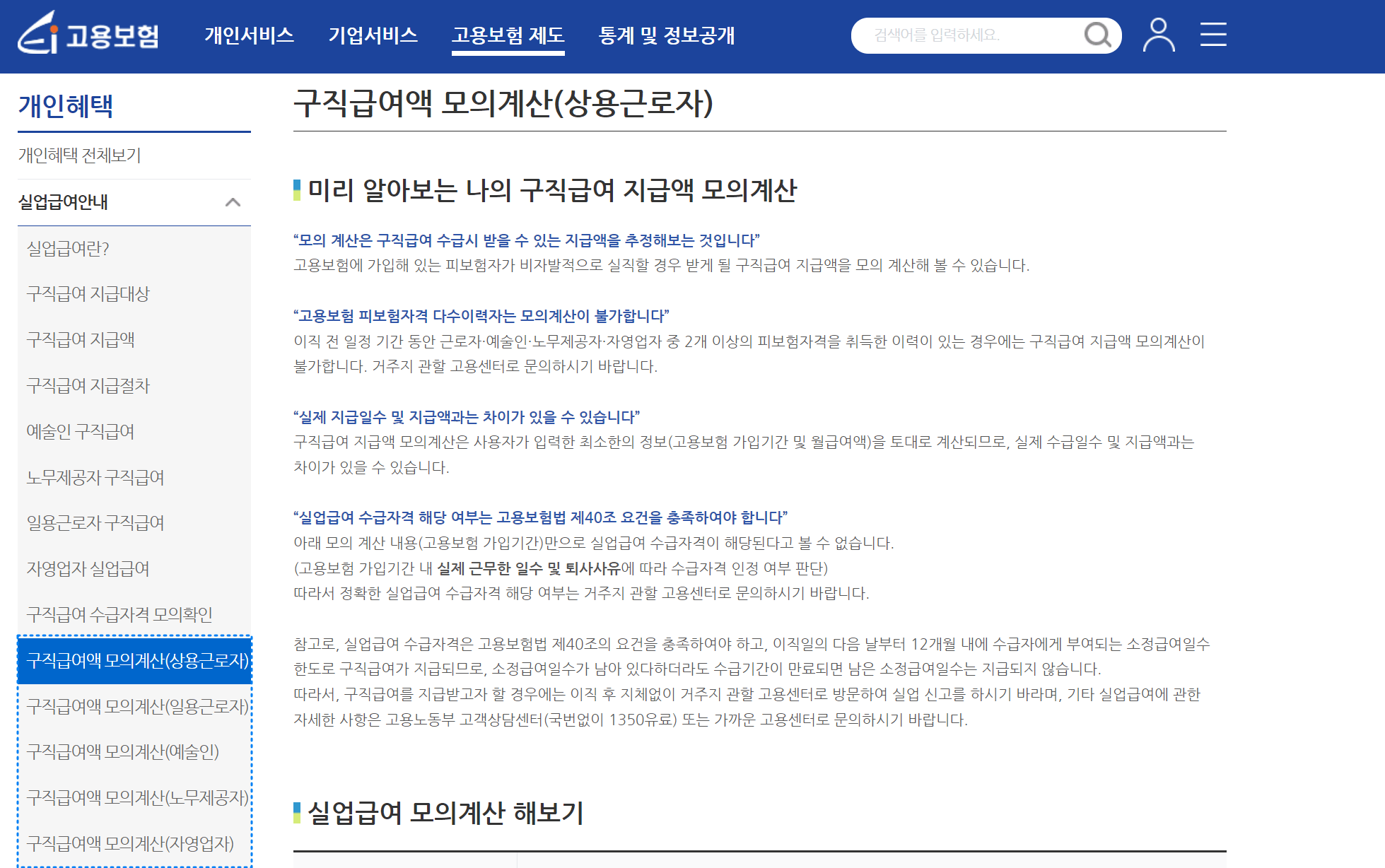This screenshot has width=1385, height=868.
Task: Open 구직급여액 모의계산(예술인)
Action: 124,752
